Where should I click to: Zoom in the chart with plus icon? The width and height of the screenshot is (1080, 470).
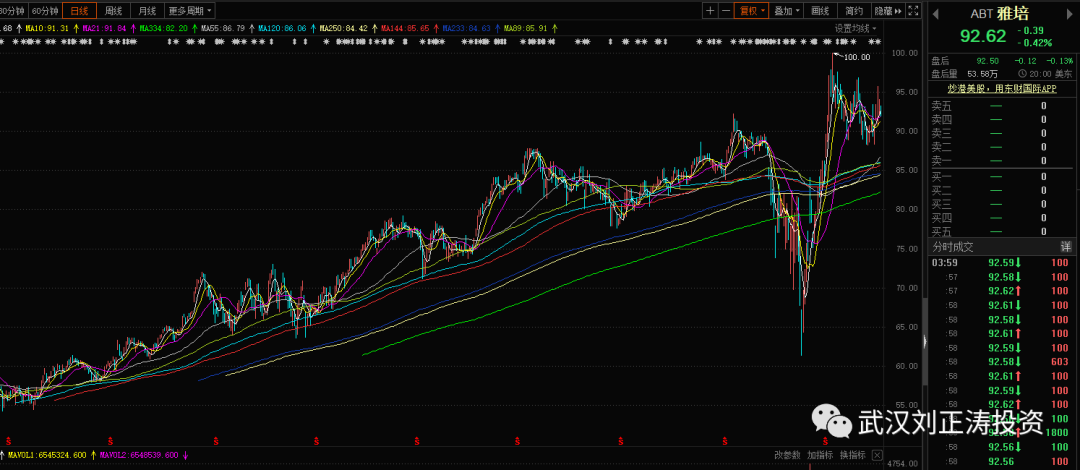709,10
